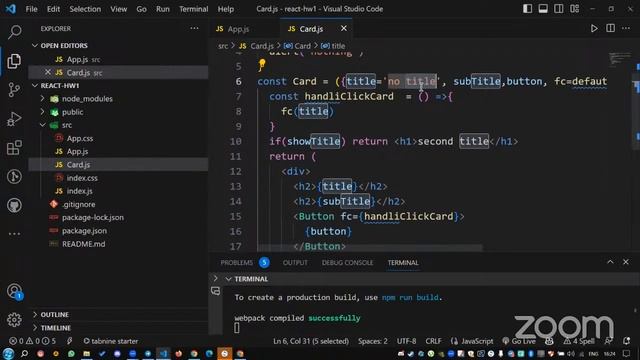Image resolution: width=640 pixels, height=360 pixels.
Task: Open the Run menu
Action: 162,9
